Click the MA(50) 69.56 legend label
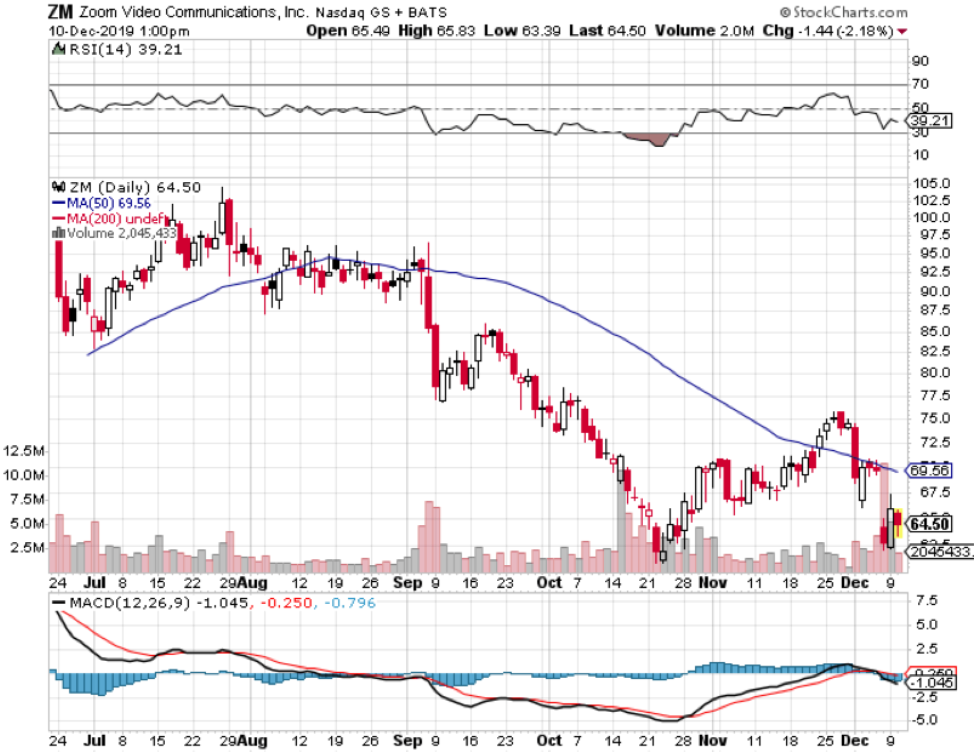This screenshot has height=752, width=974. coord(108,203)
